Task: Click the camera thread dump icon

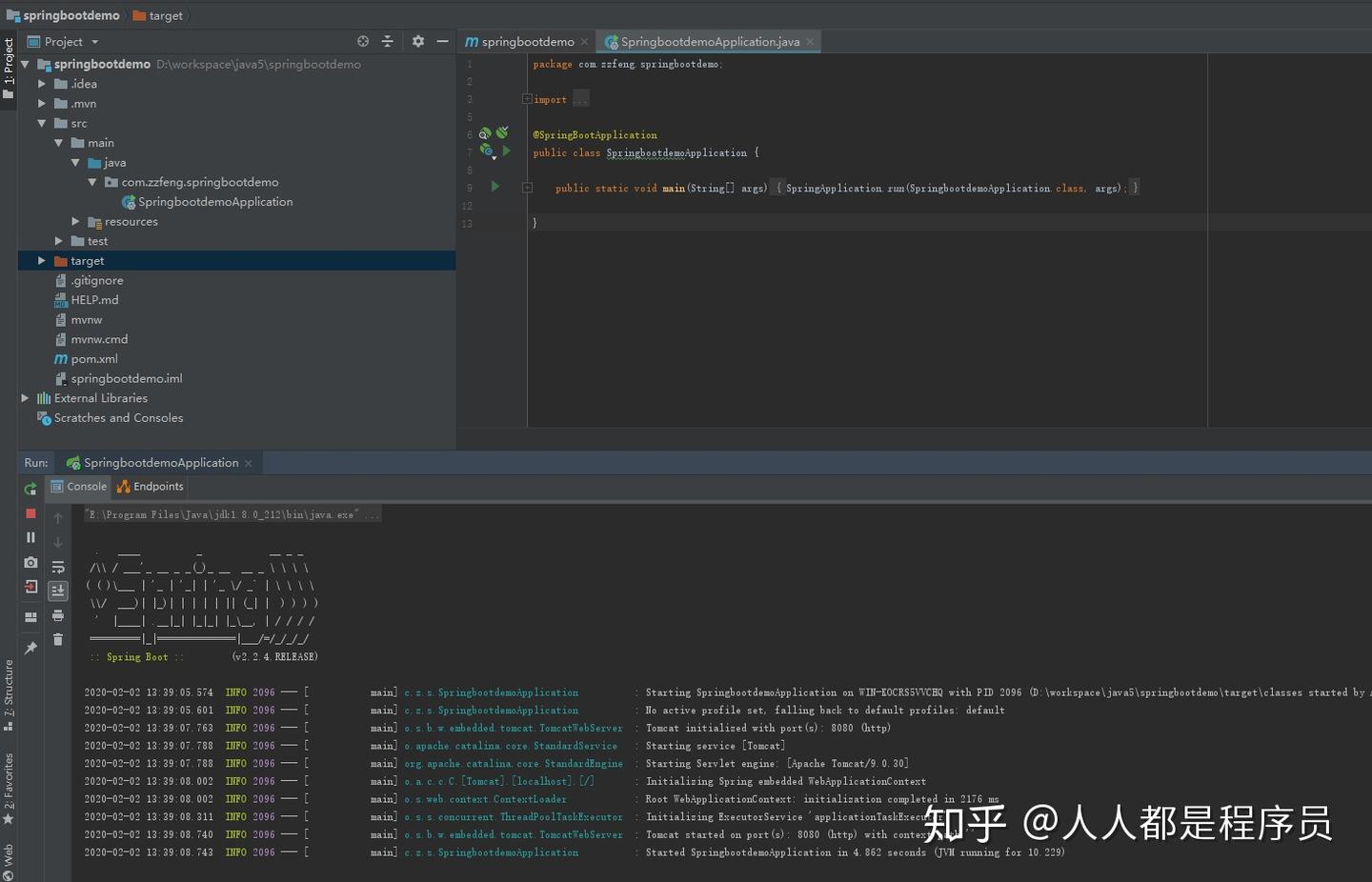Action: (30, 563)
